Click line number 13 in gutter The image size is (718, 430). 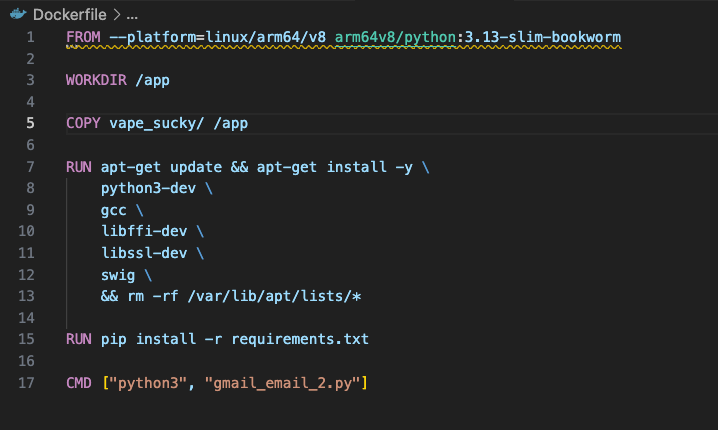(x=26, y=296)
